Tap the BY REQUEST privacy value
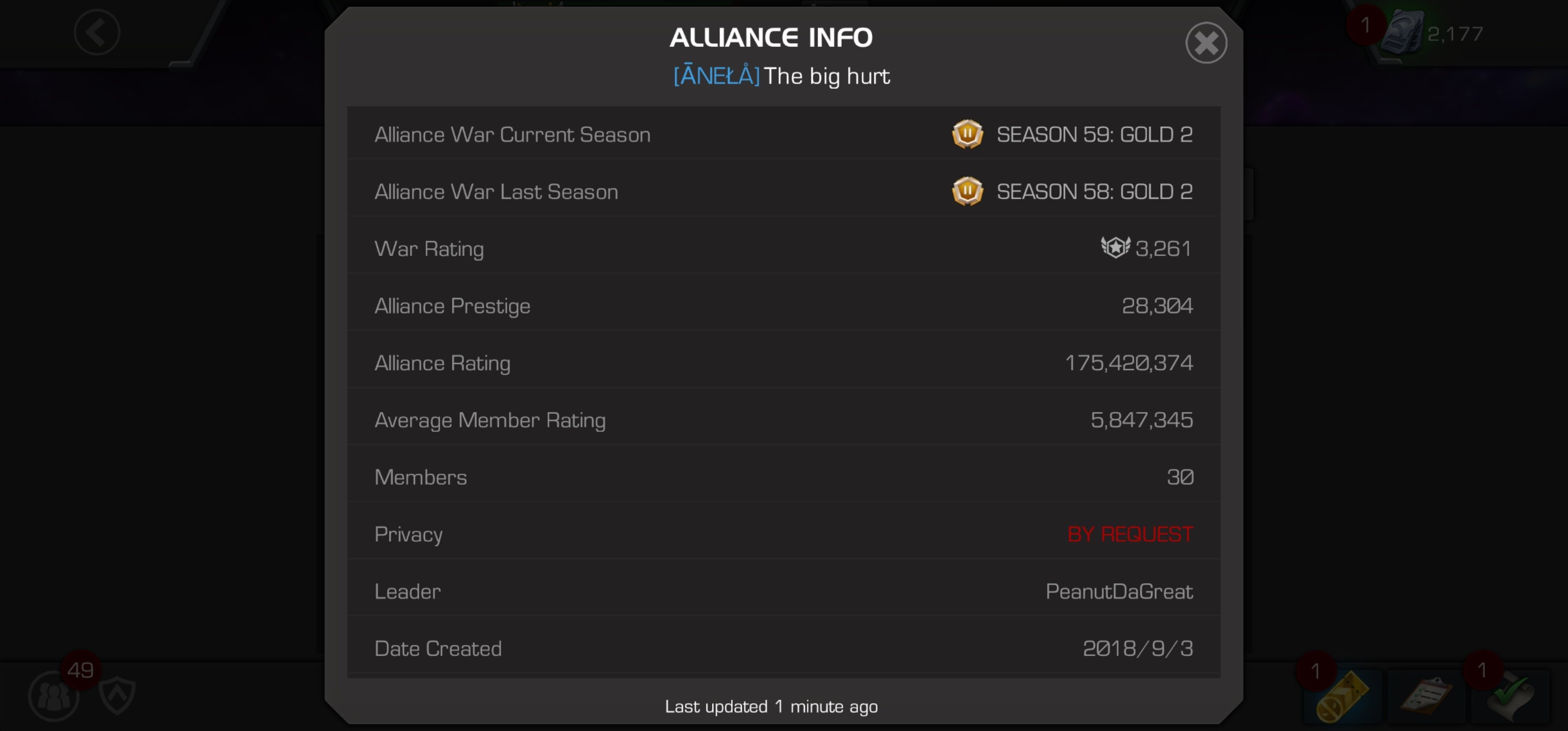Viewport: 1568px width, 731px height. point(1130,535)
